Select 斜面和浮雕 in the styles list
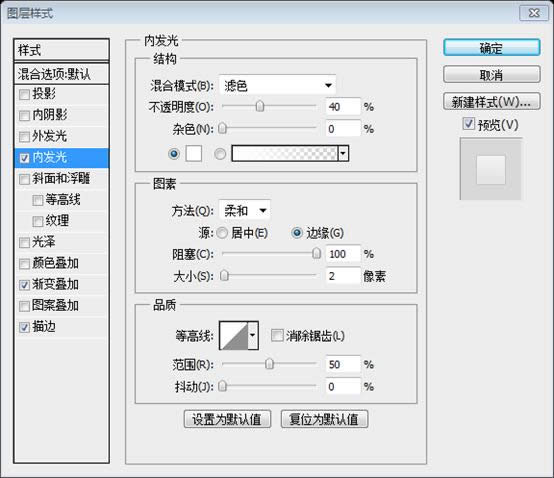This screenshot has height=478, width=554. pyautogui.click(x=61, y=178)
